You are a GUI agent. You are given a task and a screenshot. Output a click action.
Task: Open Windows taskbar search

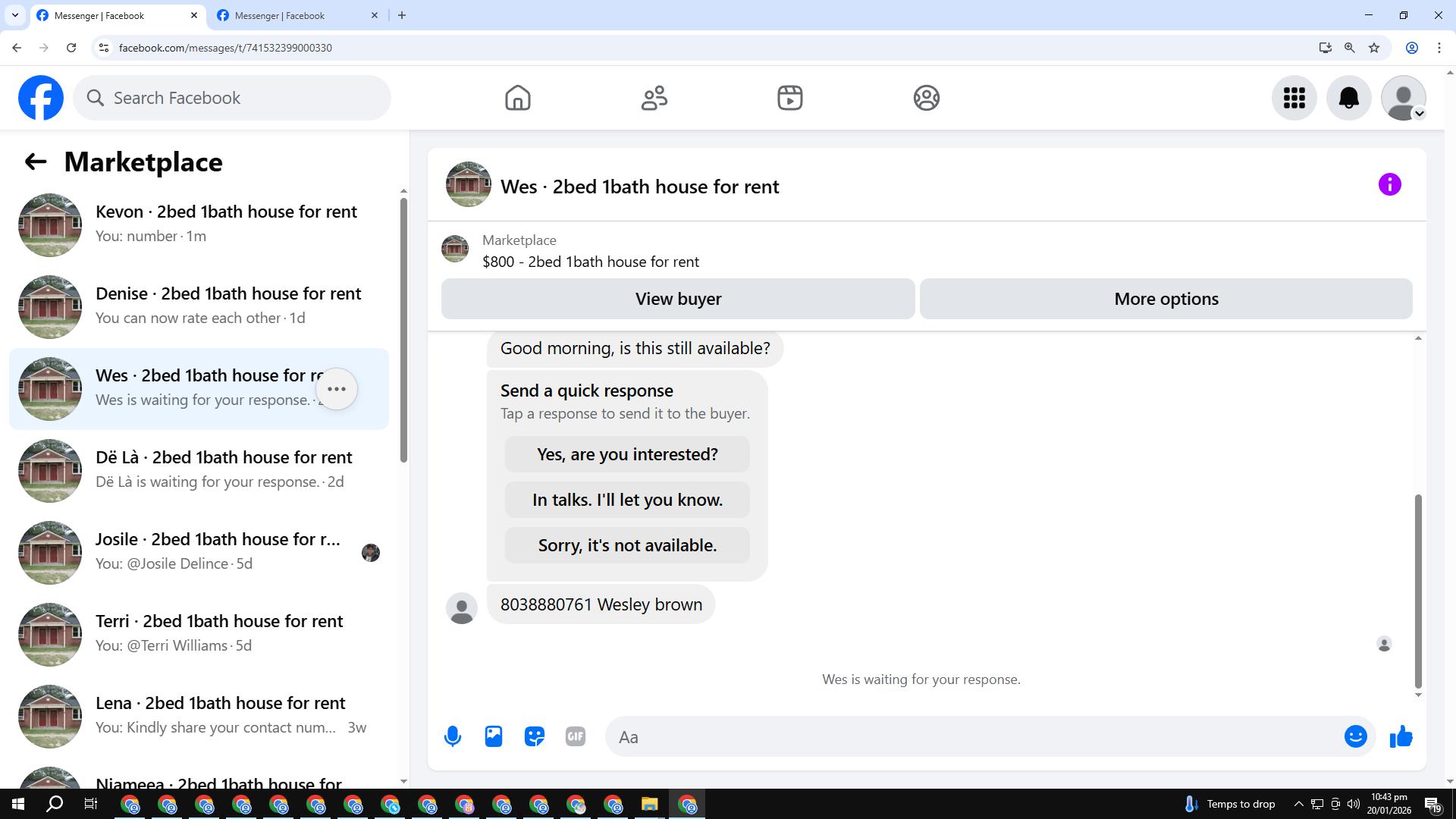pyautogui.click(x=55, y=804)
